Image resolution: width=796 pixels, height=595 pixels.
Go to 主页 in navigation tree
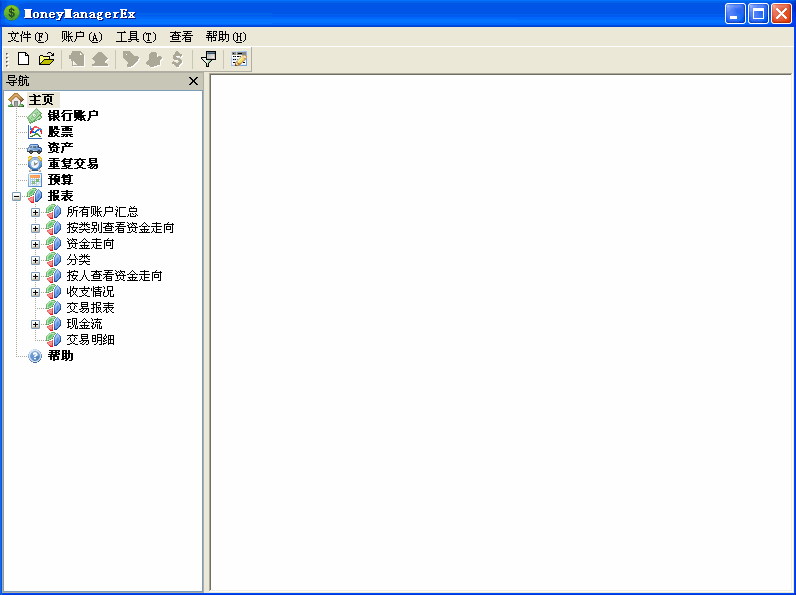(x=41, y=100)
